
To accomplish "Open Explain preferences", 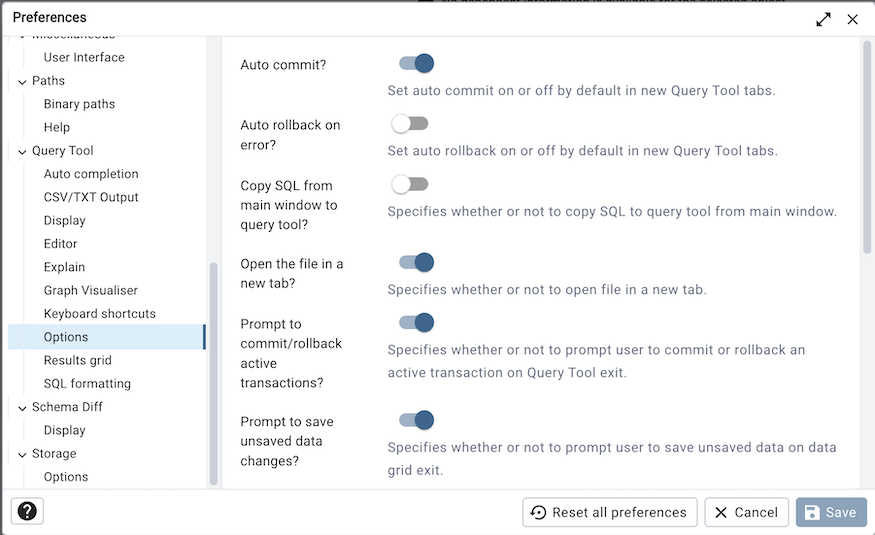I will [x=64, y=267].
